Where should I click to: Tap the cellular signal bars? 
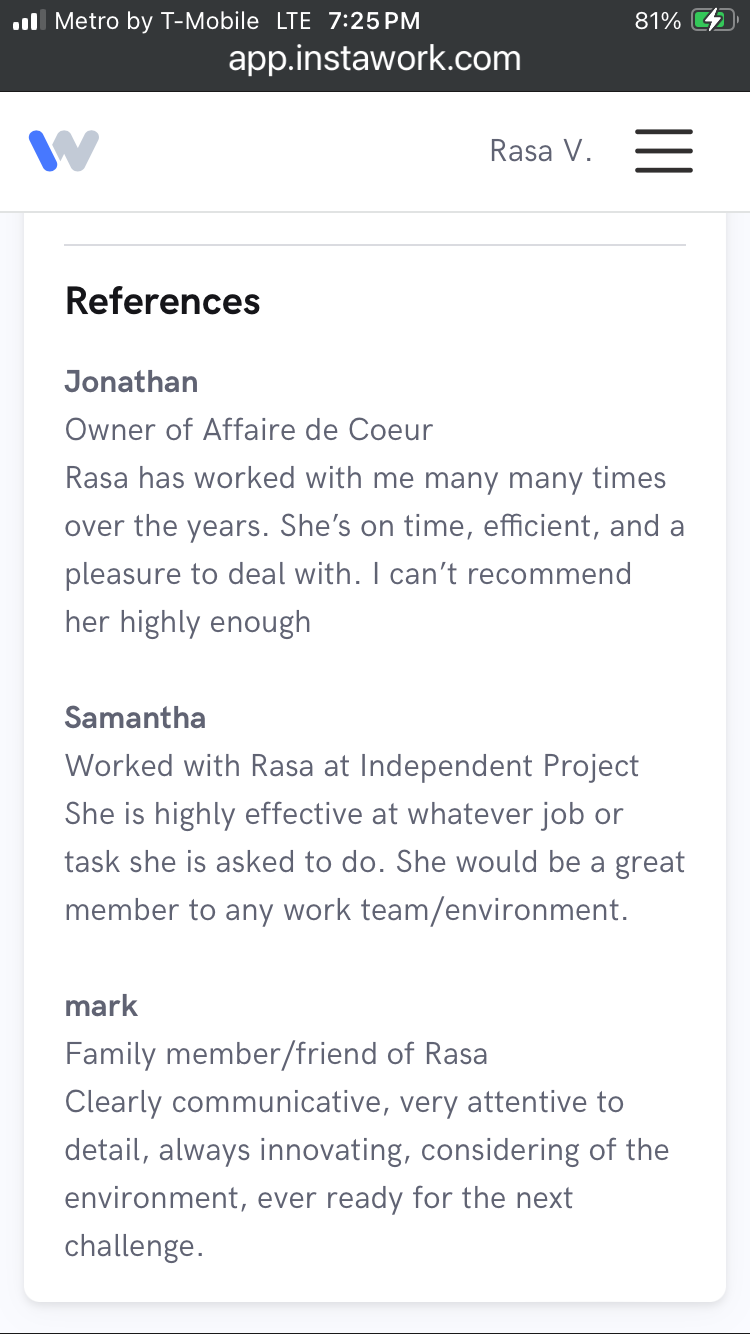pyautogui.click(x=29, y=21)
